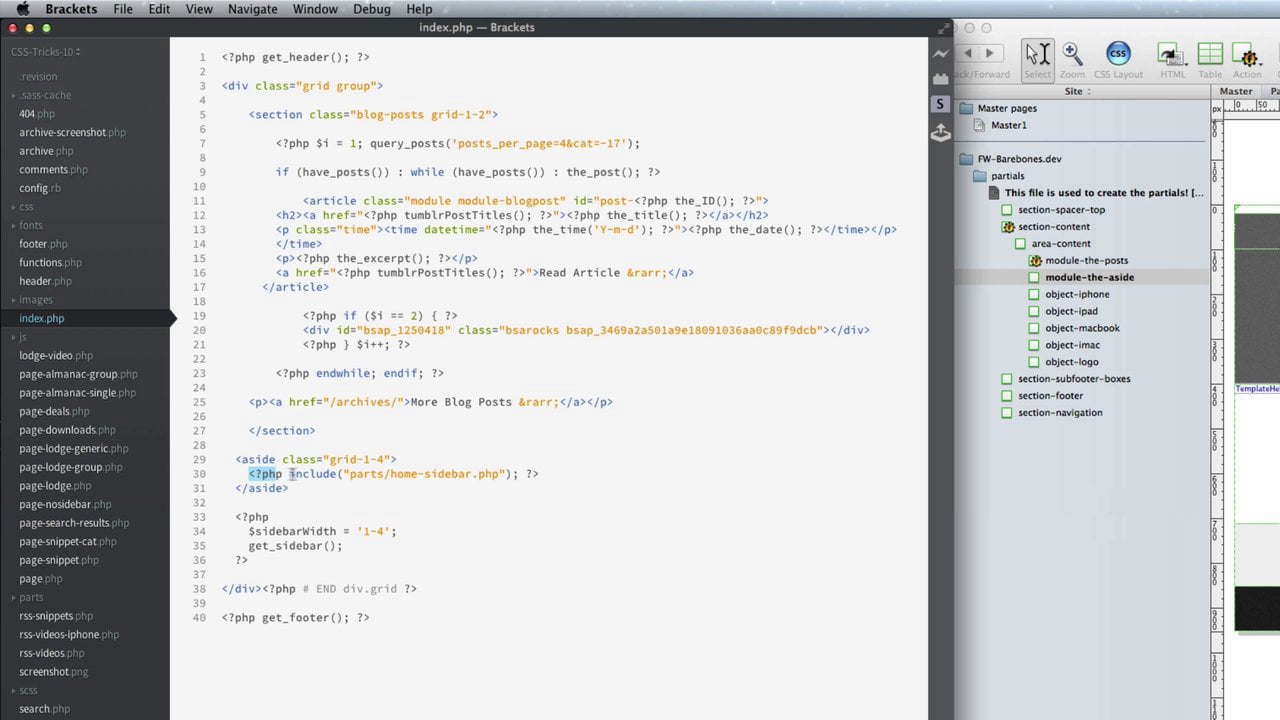Select index.php in the file tree
This screenshot has height=720, width=1280.
click(41, 319)
